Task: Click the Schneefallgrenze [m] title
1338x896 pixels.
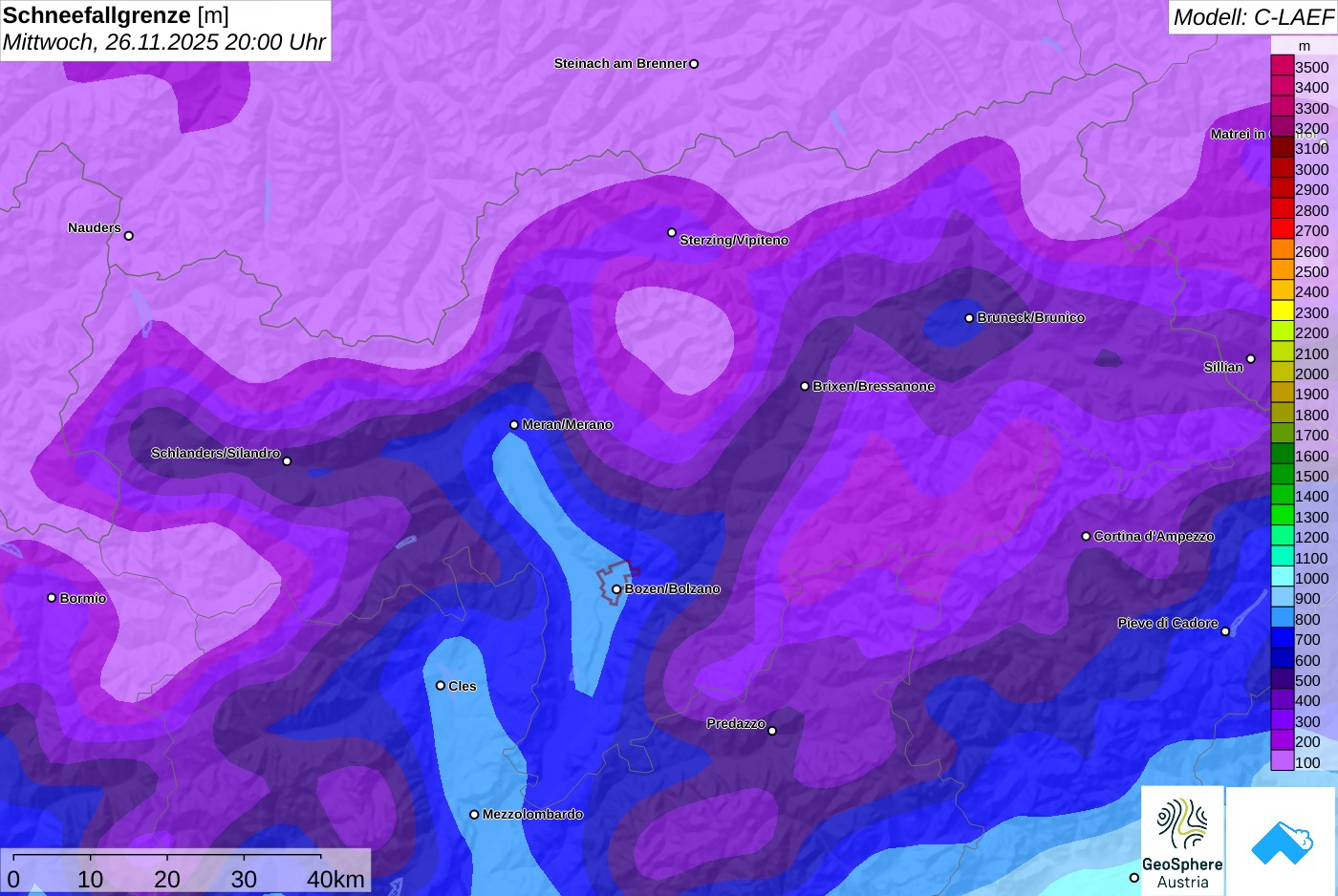Action: click(x=116, y=15)
